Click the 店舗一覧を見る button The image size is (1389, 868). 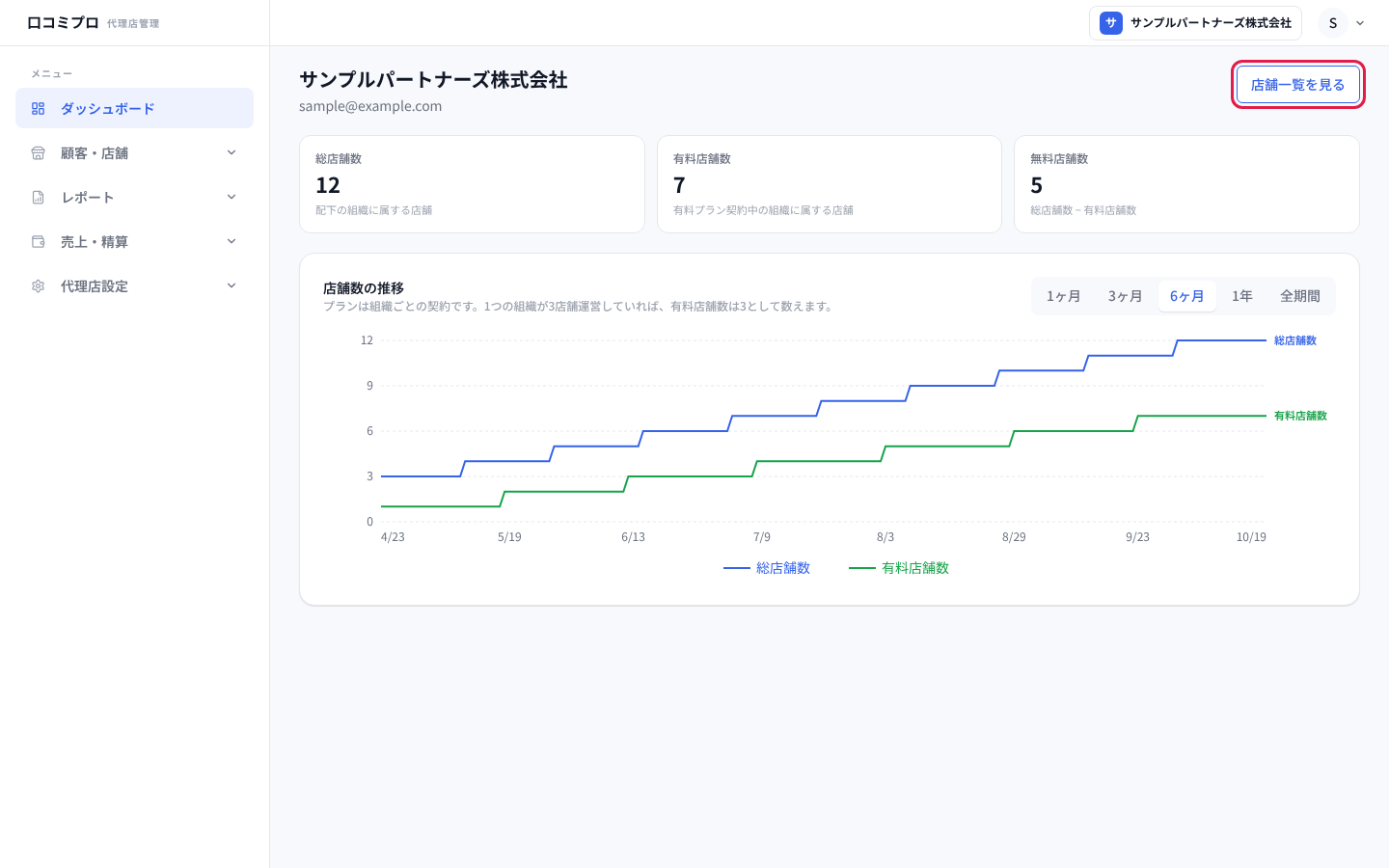point(1298,85)
